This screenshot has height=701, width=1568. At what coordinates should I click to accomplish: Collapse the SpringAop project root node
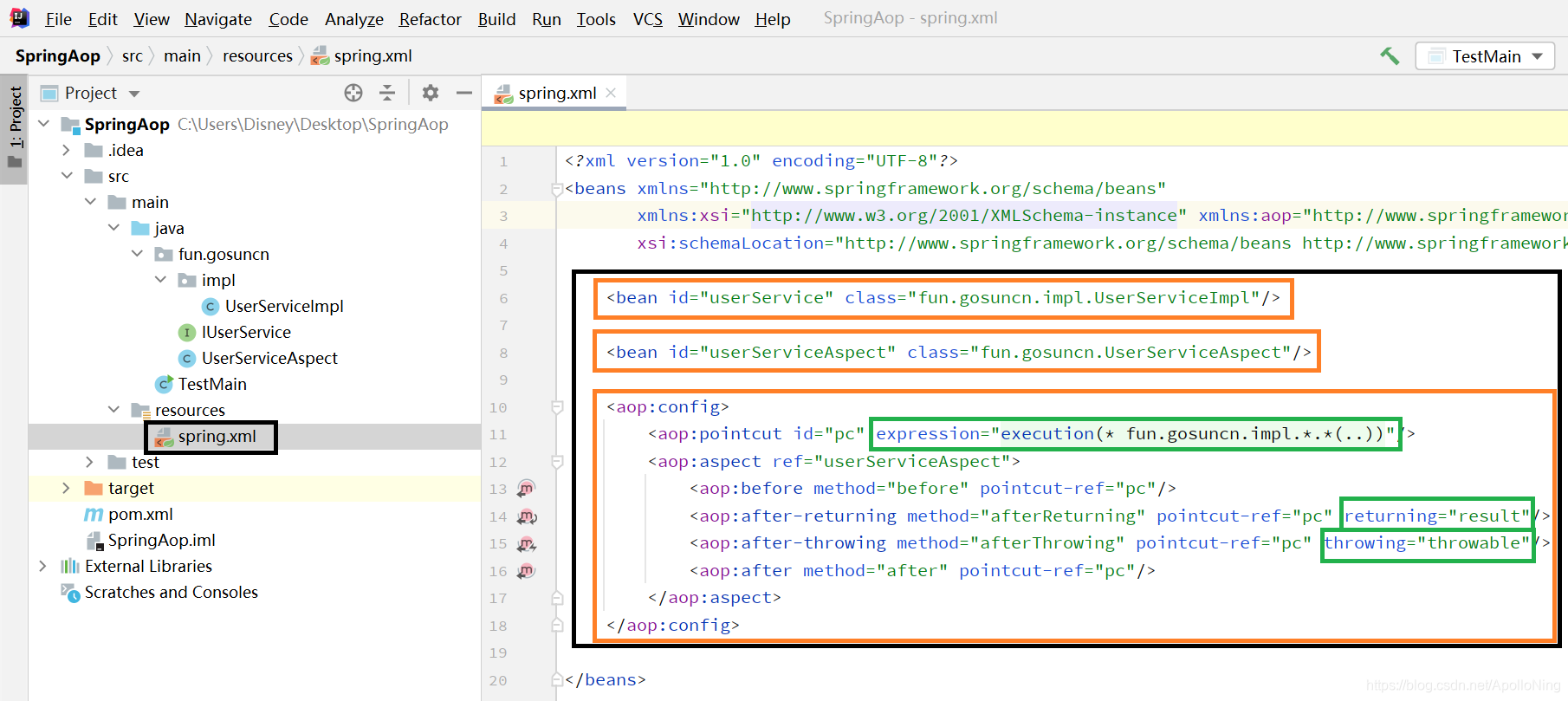(43, 124)
